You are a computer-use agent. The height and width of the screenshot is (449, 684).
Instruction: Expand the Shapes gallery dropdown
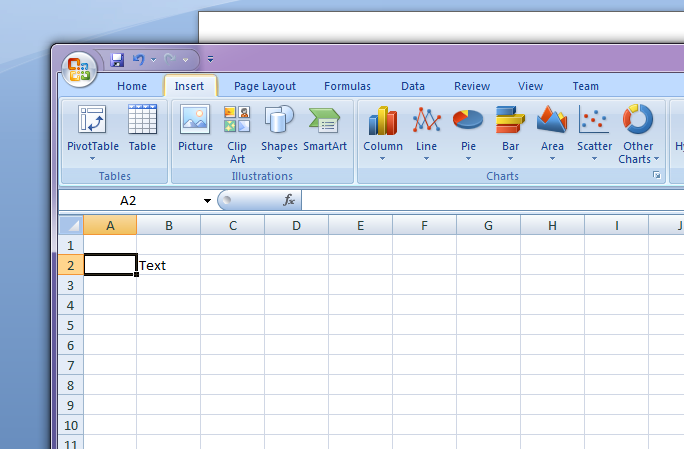coord(279,158)
